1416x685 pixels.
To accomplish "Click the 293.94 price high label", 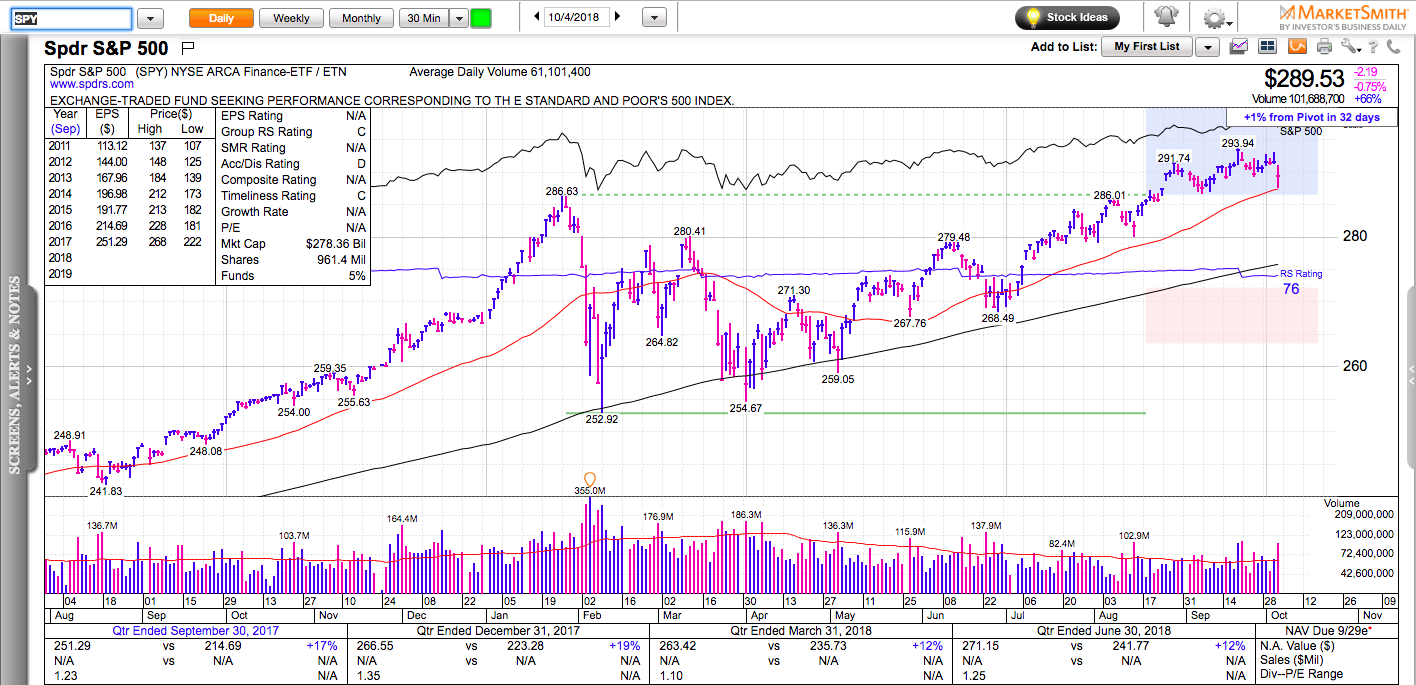I will [1238, 142].
